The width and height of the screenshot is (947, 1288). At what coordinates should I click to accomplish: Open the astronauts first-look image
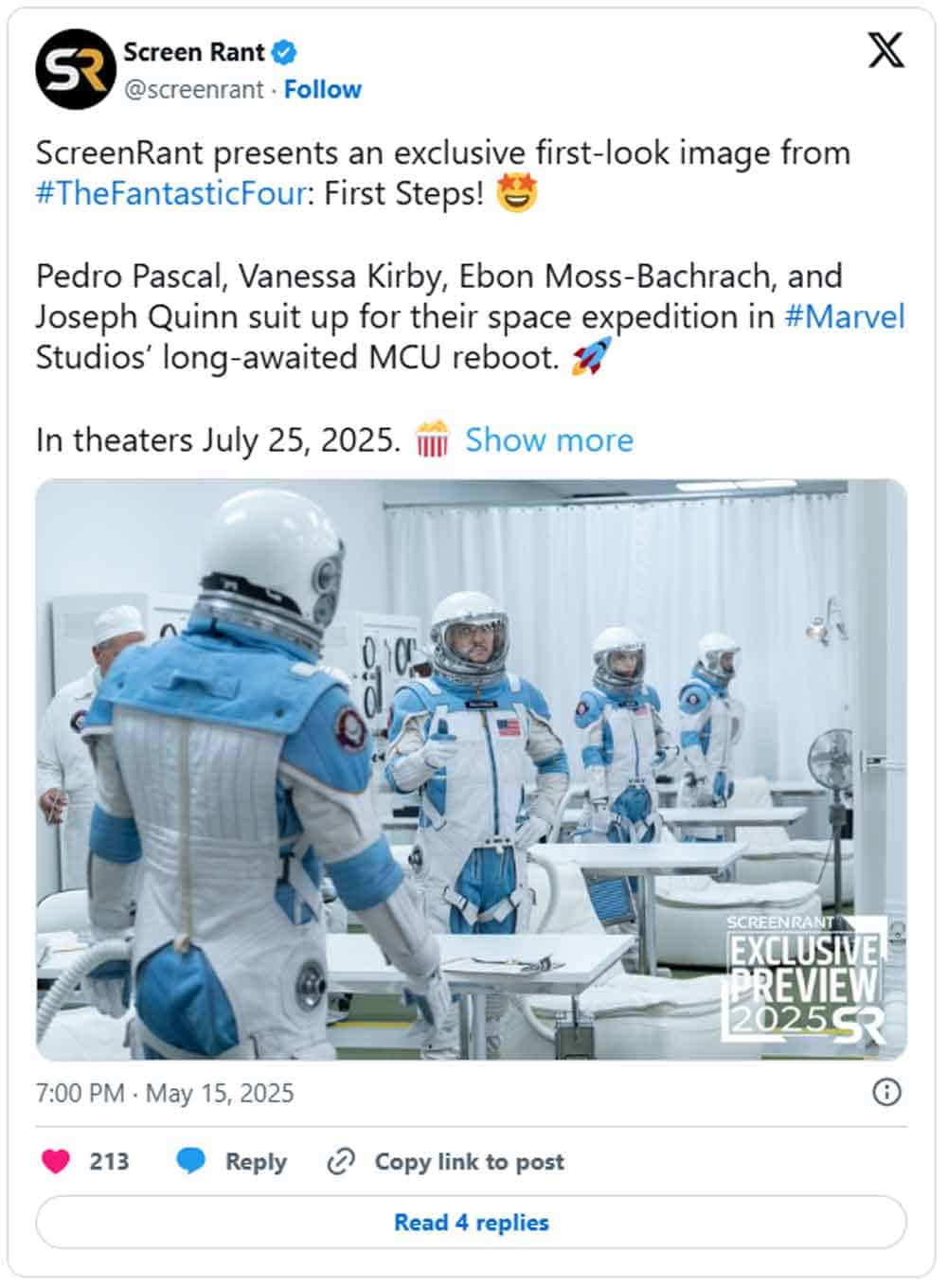472,769
